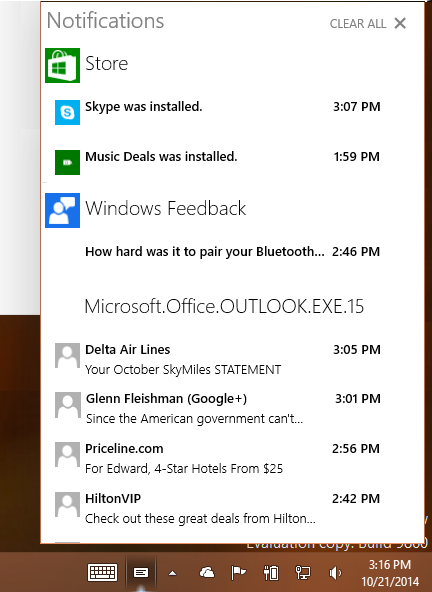Click 'For Edward, 4-Star Hotels From $25'
432x592 pixels.
tap(184, 469)
